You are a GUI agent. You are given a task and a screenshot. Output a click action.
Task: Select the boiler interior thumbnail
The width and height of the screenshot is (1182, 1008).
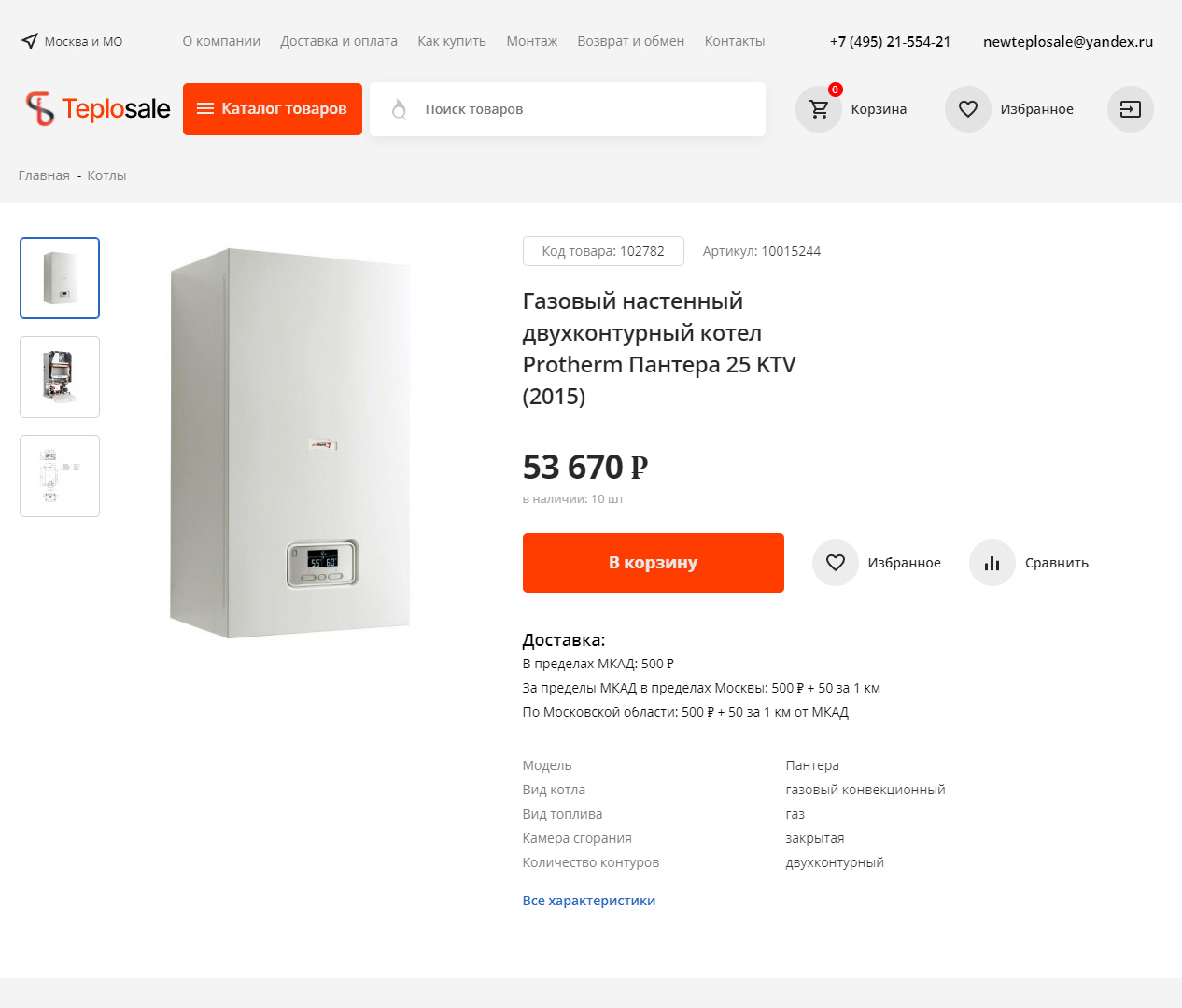tap(60, 377)
